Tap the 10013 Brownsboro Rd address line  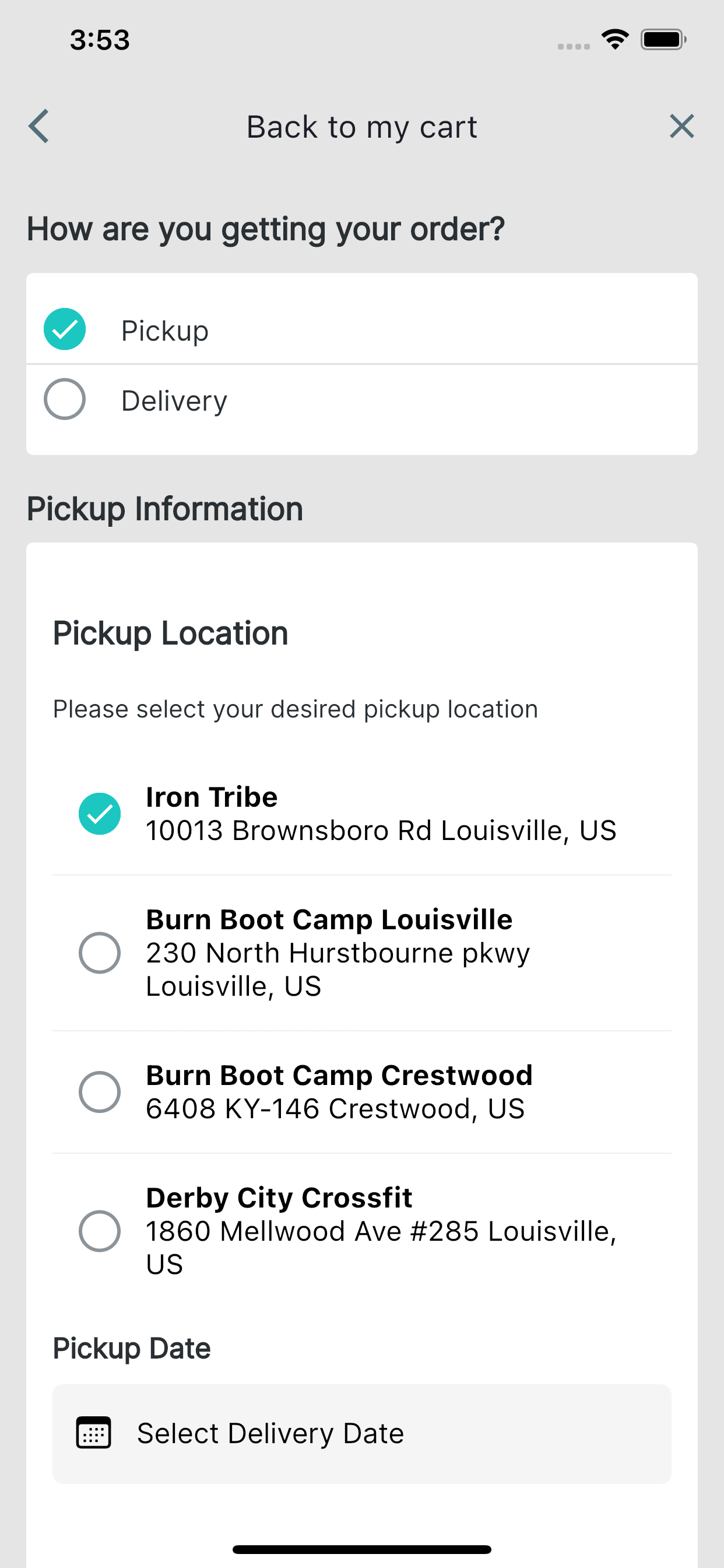[381, 830]
